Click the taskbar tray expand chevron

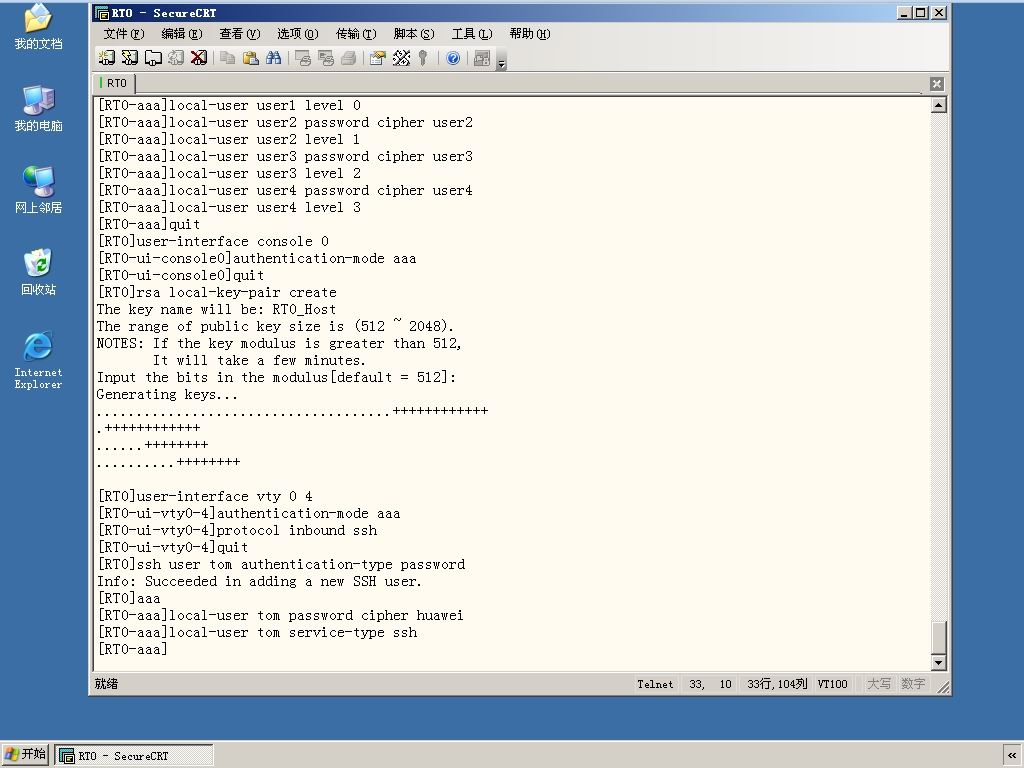pos(1012,755)
